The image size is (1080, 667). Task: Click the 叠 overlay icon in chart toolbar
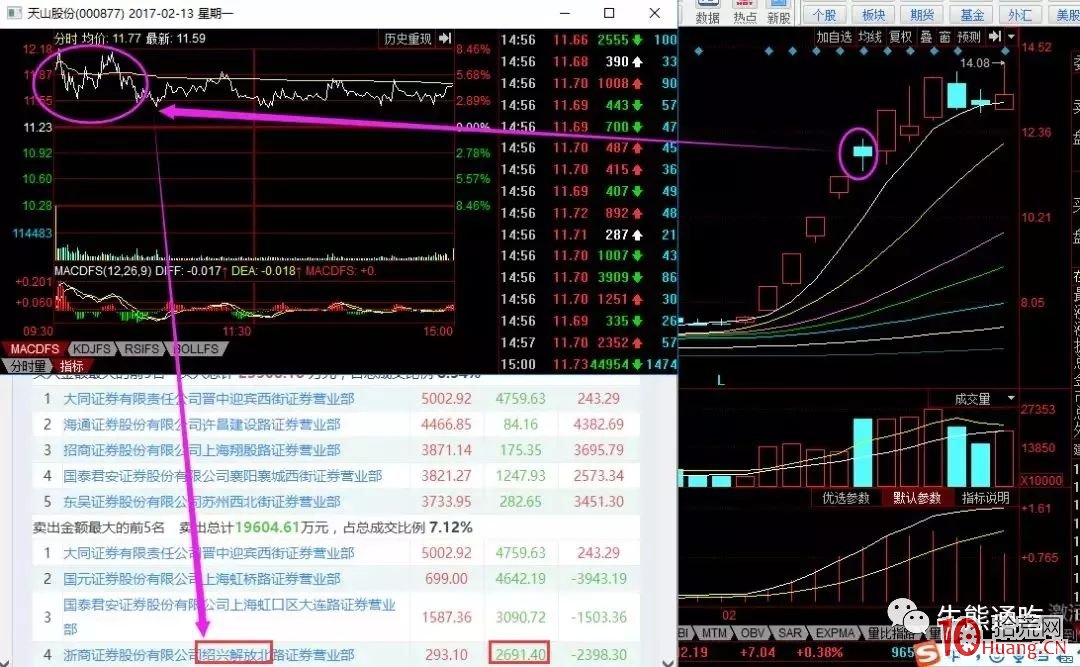tap(926, 37)
